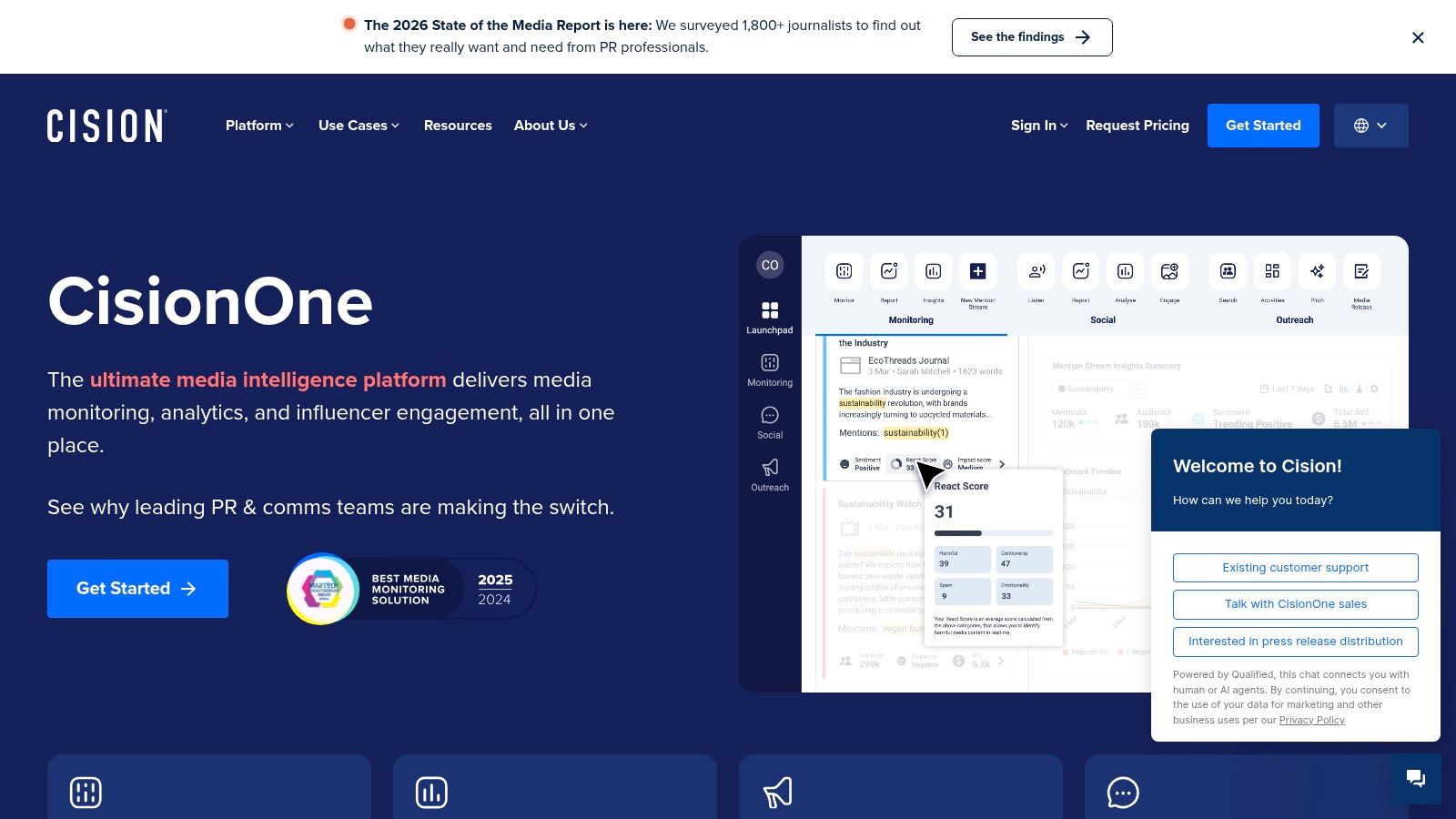This screenshot has height=819, width=1456.
Task: Open the Analyse icon
Action: [x=1126, y=271]
